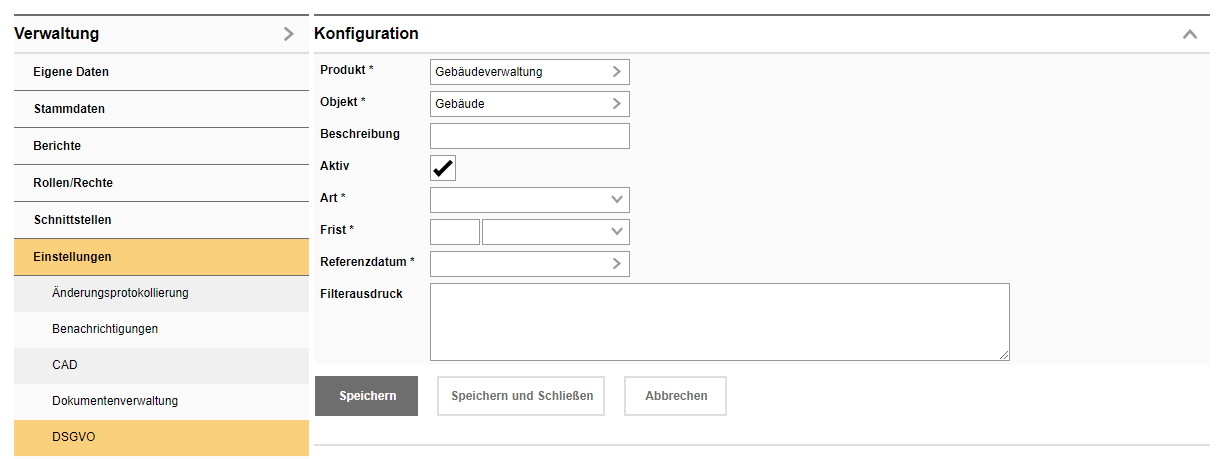The width and height of the screenshot is (1221, 459).
Task: Go to Berichte section
Action: click(x=57, y=146)
